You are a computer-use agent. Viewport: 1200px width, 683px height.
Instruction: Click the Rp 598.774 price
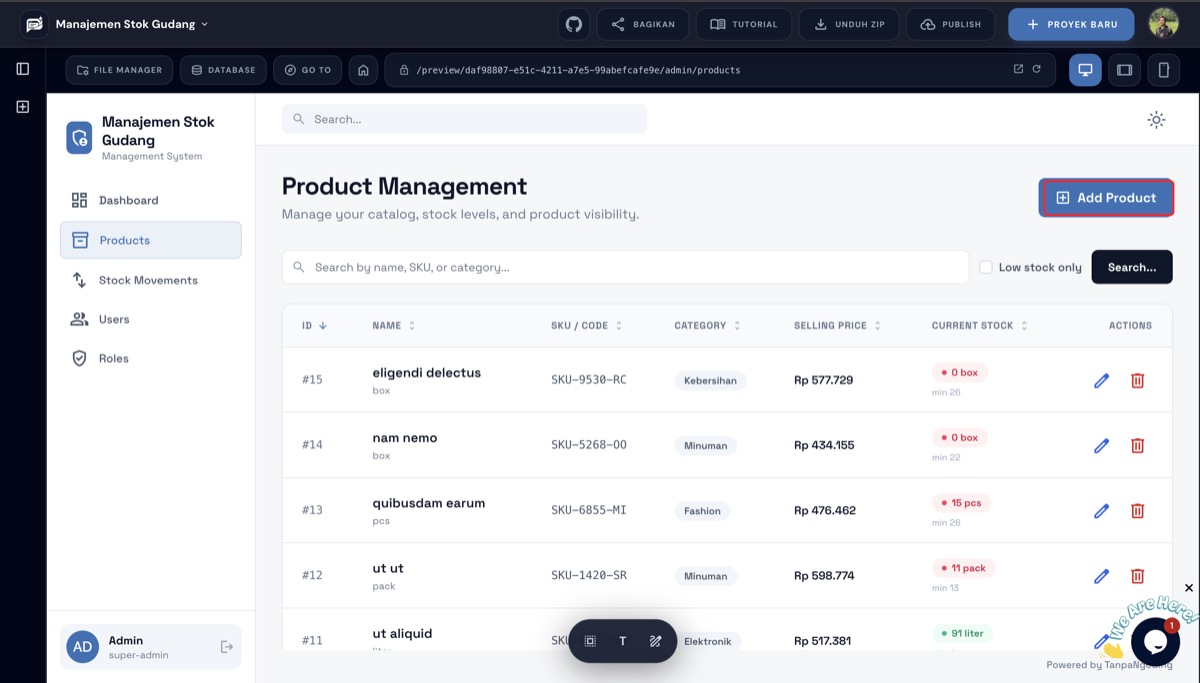point(824,576)
